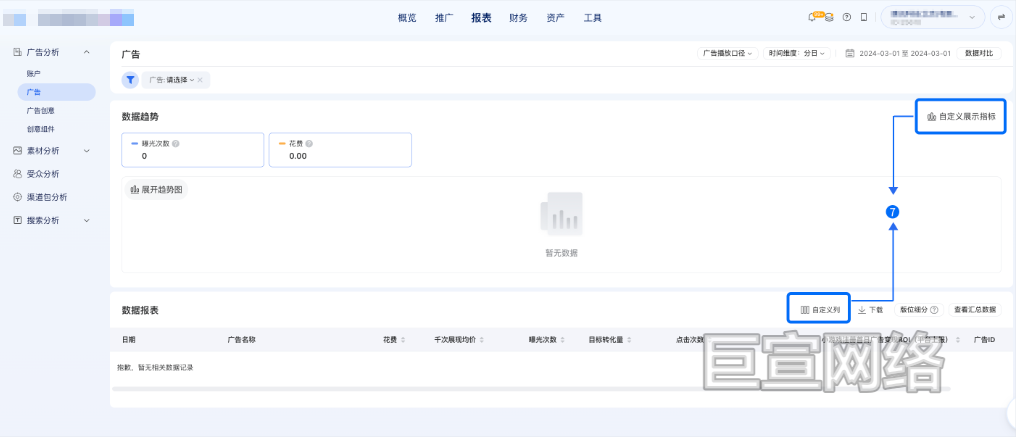Sort table by 花费 column
The height and width of the screenshot is (440, 1017).
coord(403,340)
